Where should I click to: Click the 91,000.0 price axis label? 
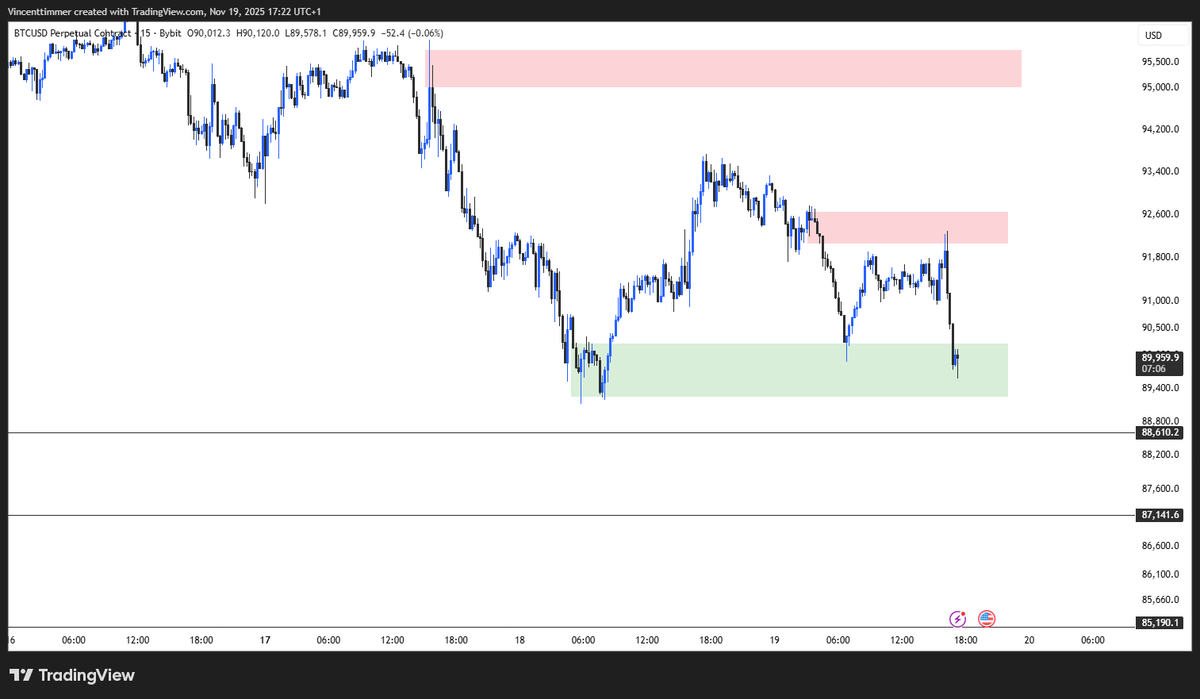click(x=1160, y=300)
